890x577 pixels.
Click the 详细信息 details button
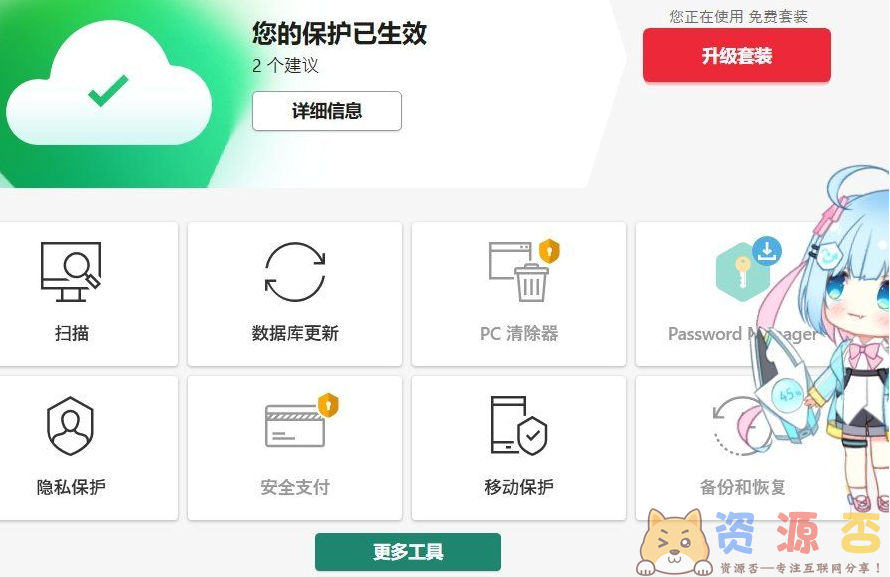click(x=327, y=111)
